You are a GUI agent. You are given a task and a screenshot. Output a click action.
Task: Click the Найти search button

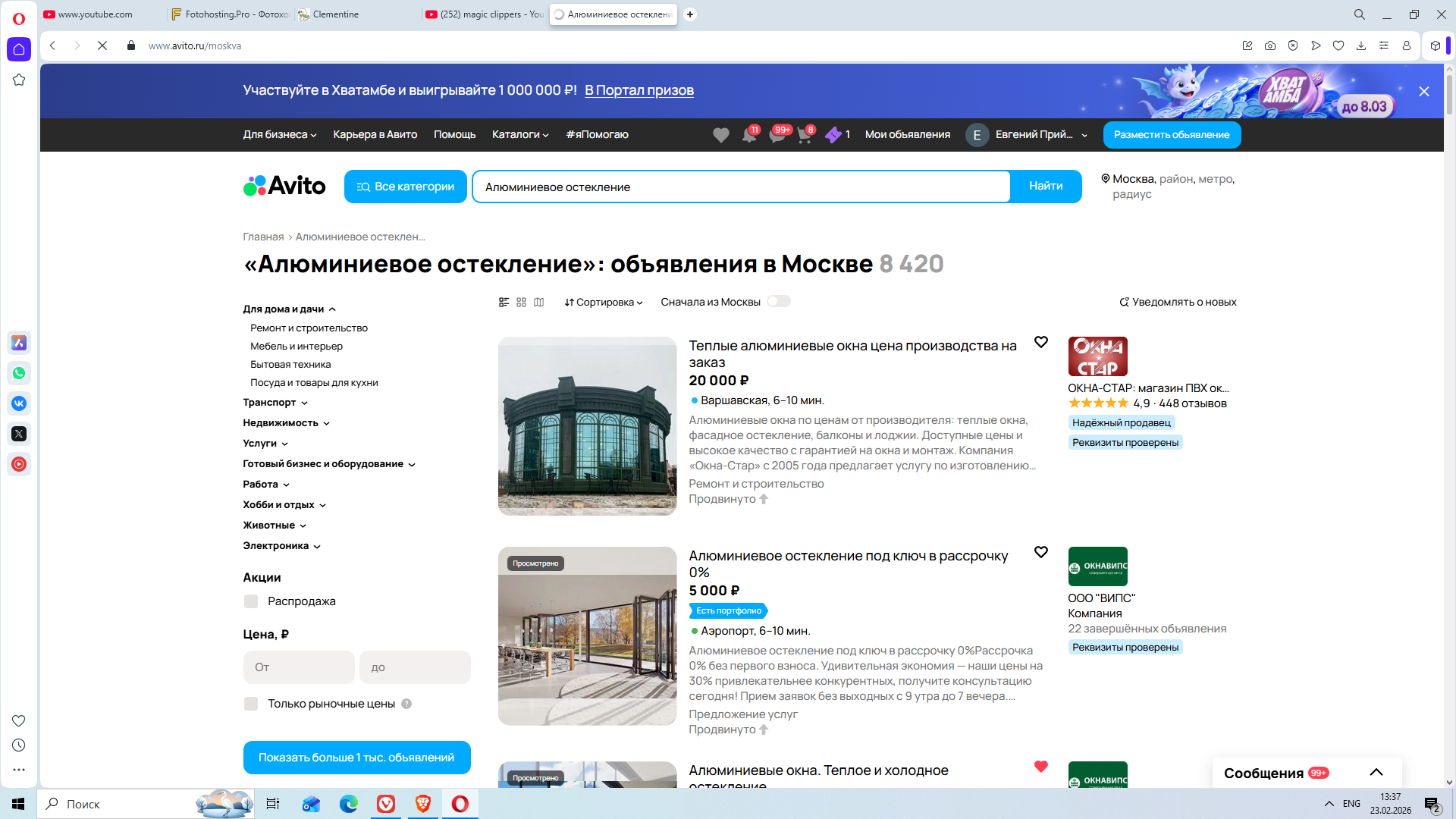[1045, 187]
